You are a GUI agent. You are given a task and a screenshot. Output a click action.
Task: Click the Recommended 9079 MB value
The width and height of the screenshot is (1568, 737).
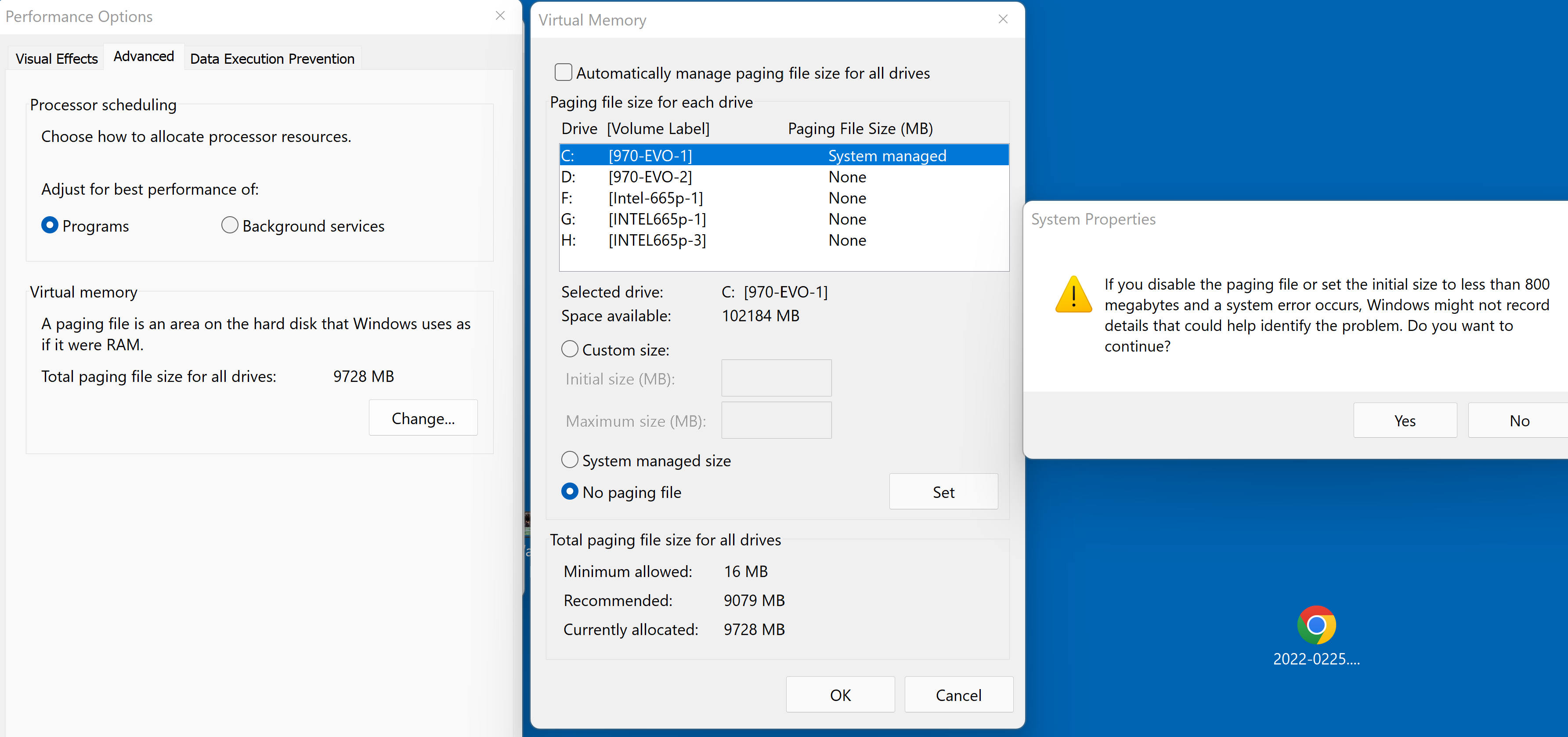[754, 601]
